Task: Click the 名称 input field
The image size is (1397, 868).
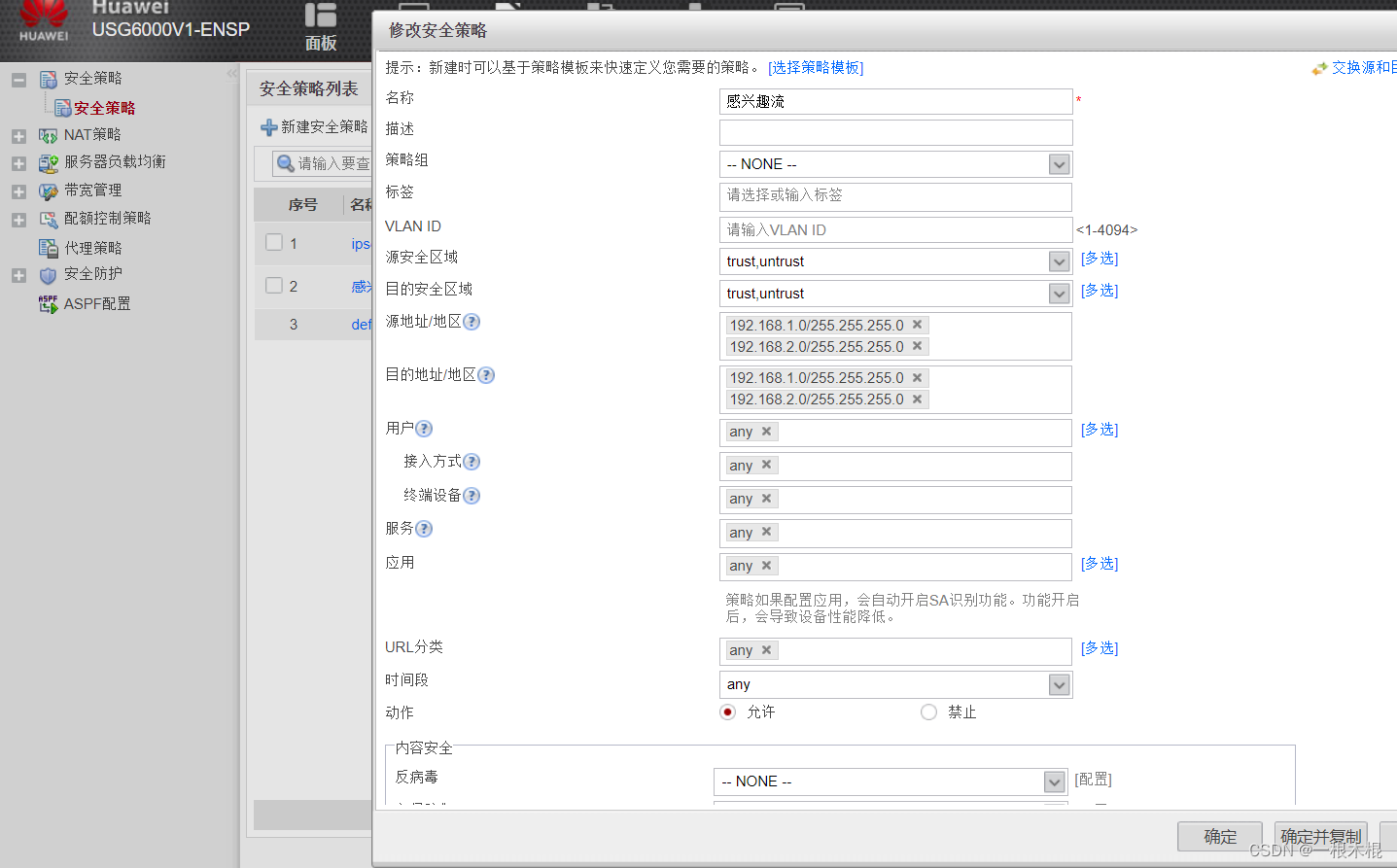Action: [895, 101]
